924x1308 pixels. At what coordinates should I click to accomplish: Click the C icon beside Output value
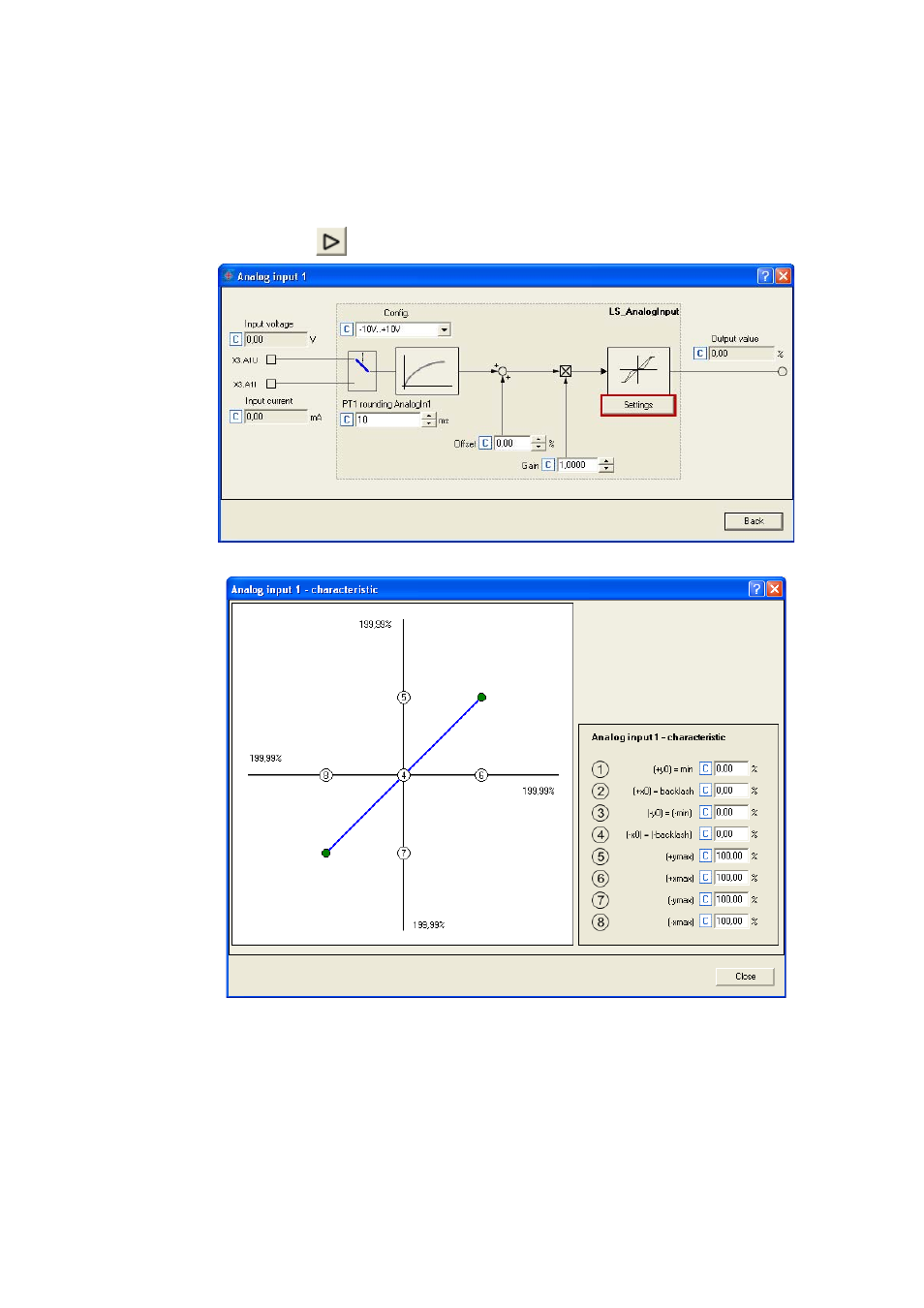tap(699, 354)
